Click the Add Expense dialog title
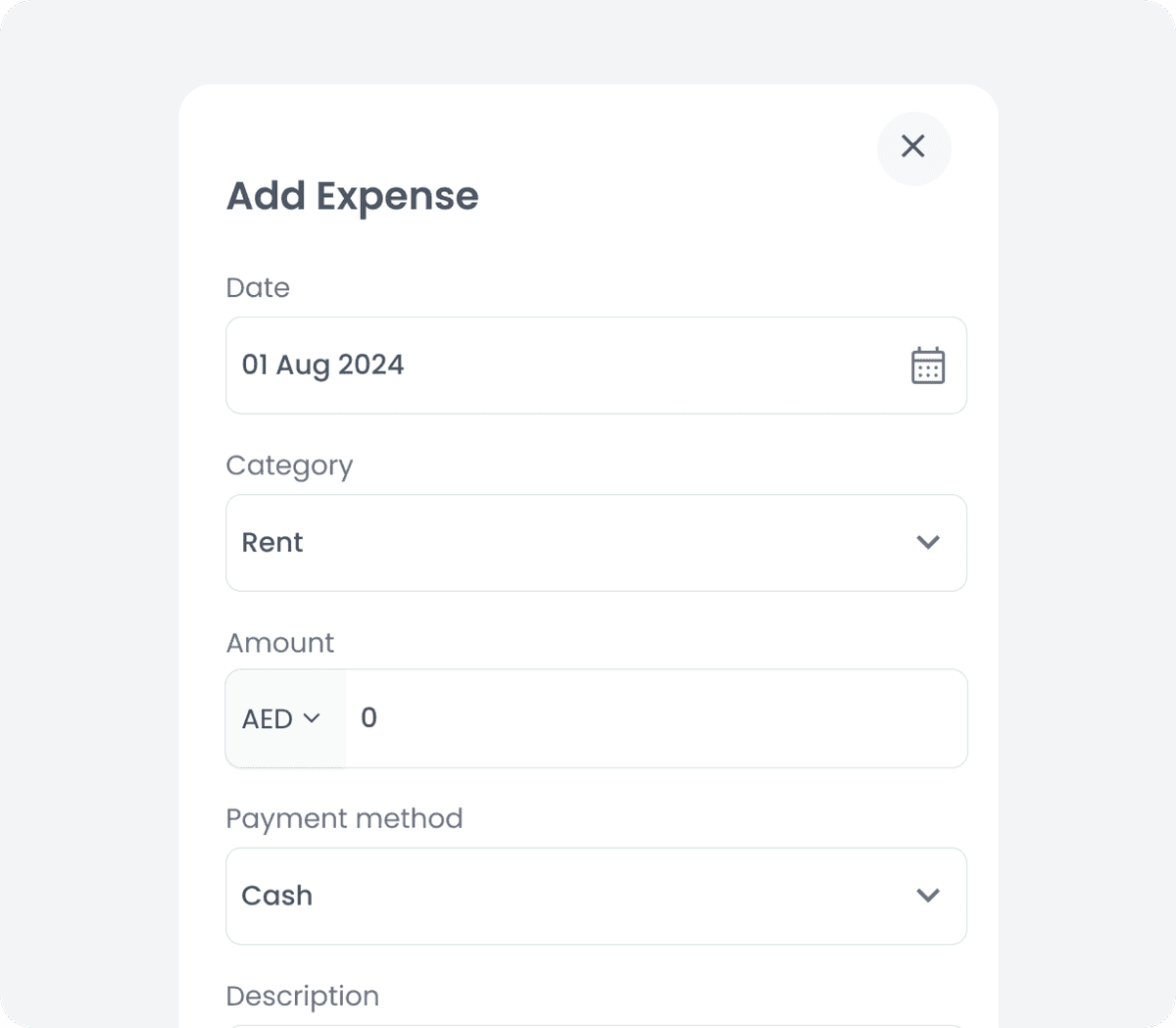Screen dimensions: 1176x1028 [352, 196]
